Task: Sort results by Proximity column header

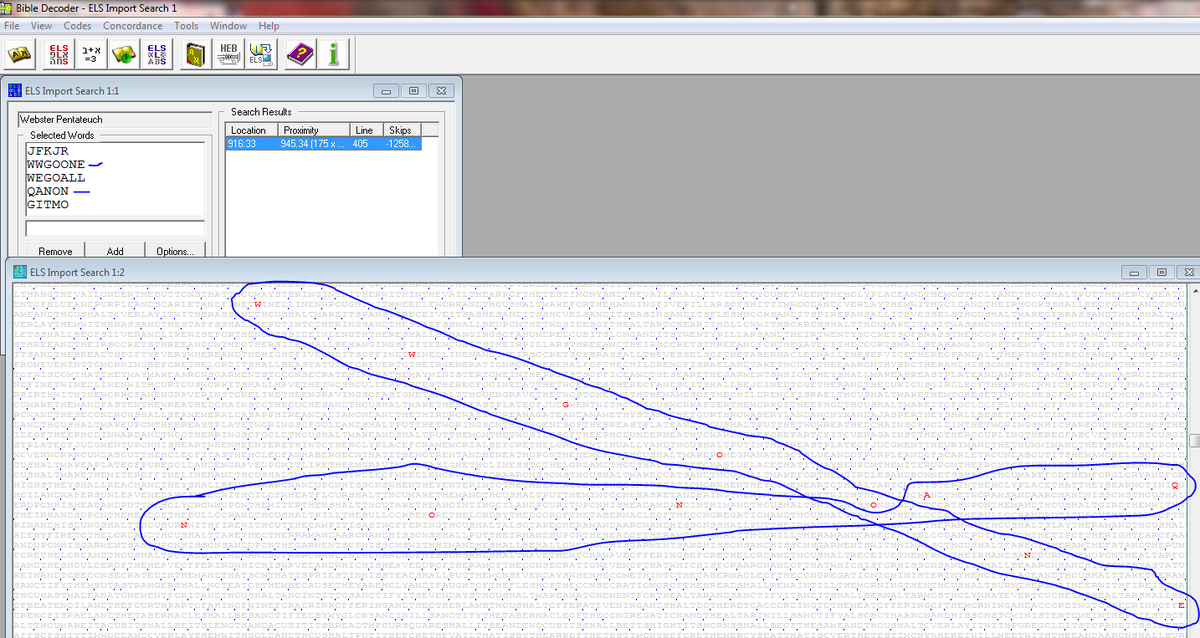Action: click(315, 130)
